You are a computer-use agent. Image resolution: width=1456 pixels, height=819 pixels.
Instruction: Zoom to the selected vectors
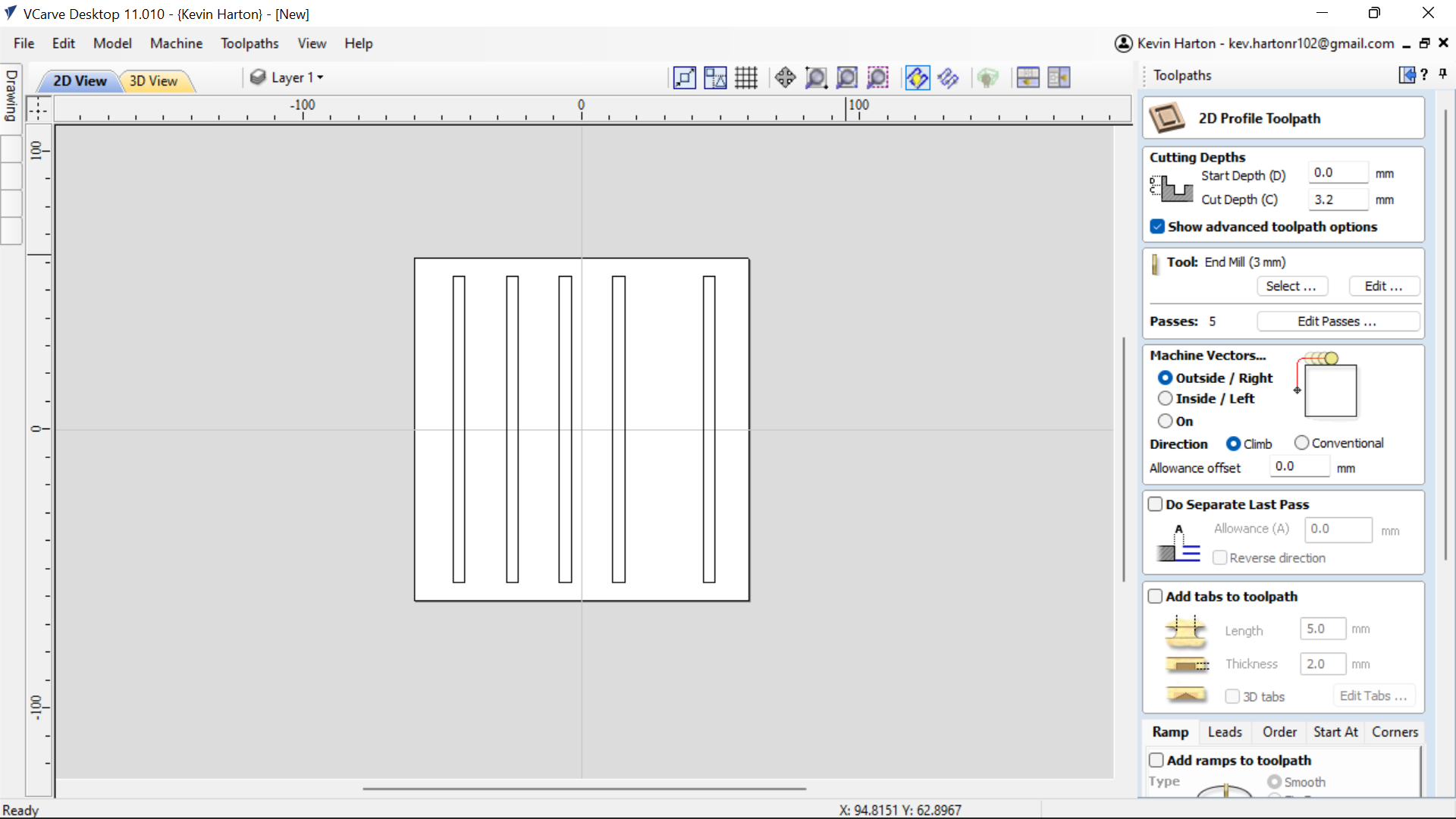tap(878, 78)
